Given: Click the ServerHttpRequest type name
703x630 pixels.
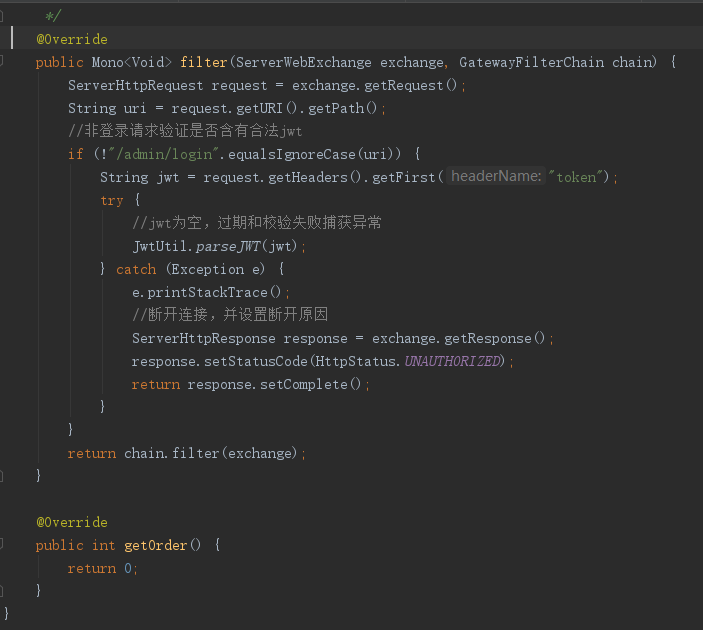Looking at the screenshot, I should [x=135, y=85].
